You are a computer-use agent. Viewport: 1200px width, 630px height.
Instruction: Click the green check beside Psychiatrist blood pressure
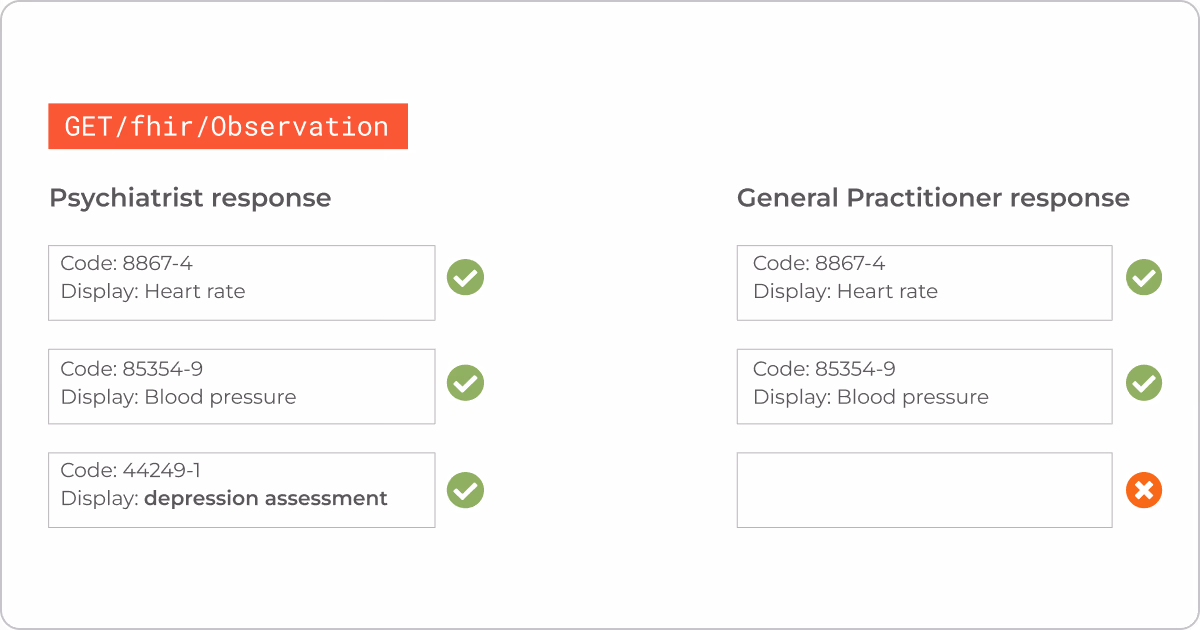pos(465,382)
